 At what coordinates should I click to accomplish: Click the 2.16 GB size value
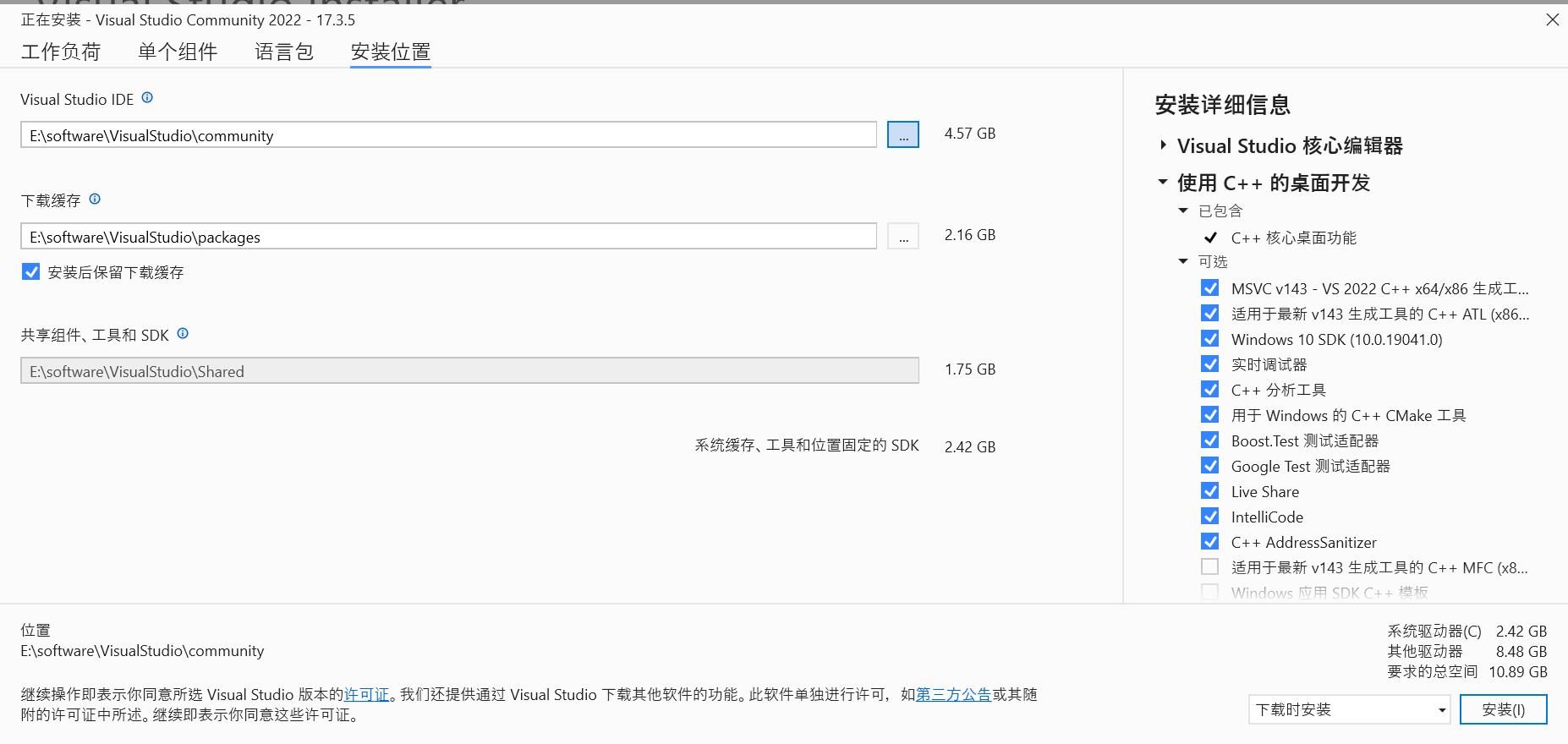[970, 235]
